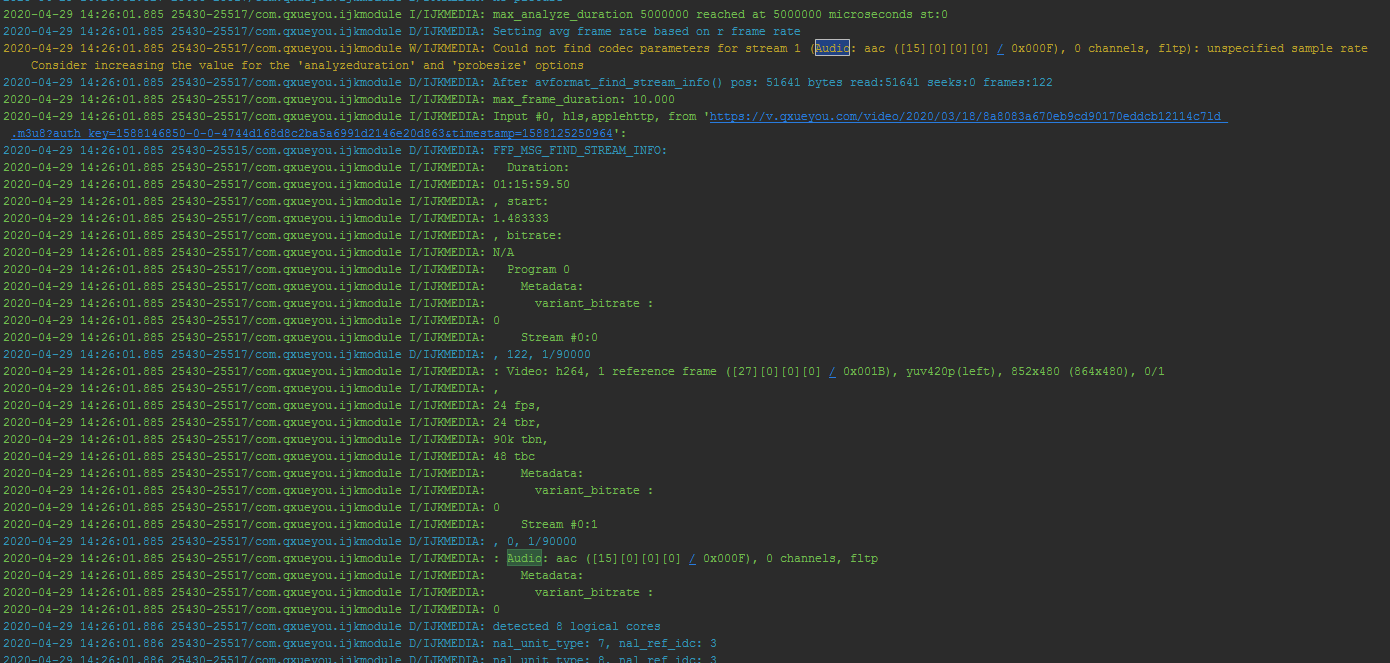
Task: Click the 'Stream #0:1' log entry
Action: pyautogui.click(x=559, y=524)
